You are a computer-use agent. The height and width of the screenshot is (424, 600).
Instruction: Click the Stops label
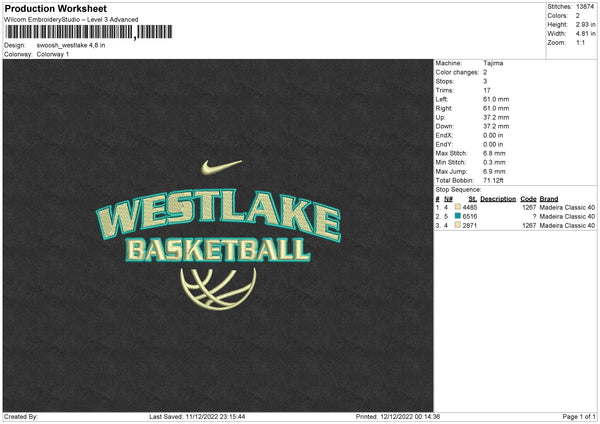(x=445, y=81)
